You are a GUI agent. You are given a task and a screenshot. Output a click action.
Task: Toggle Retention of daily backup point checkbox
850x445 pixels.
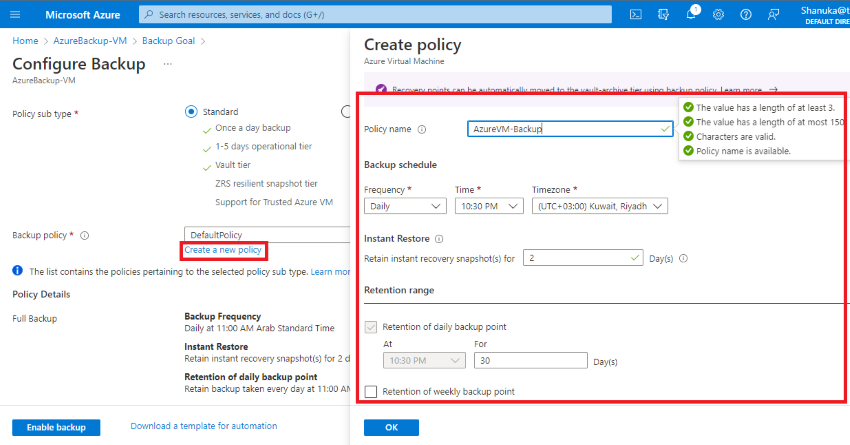point(371,327)
